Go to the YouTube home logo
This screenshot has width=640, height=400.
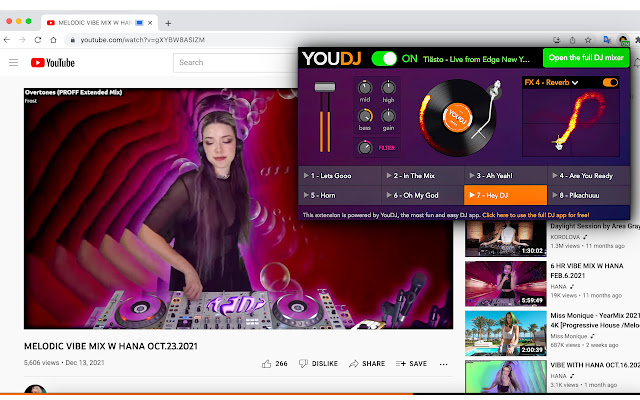pyautogui.click(x=53, y=62)
